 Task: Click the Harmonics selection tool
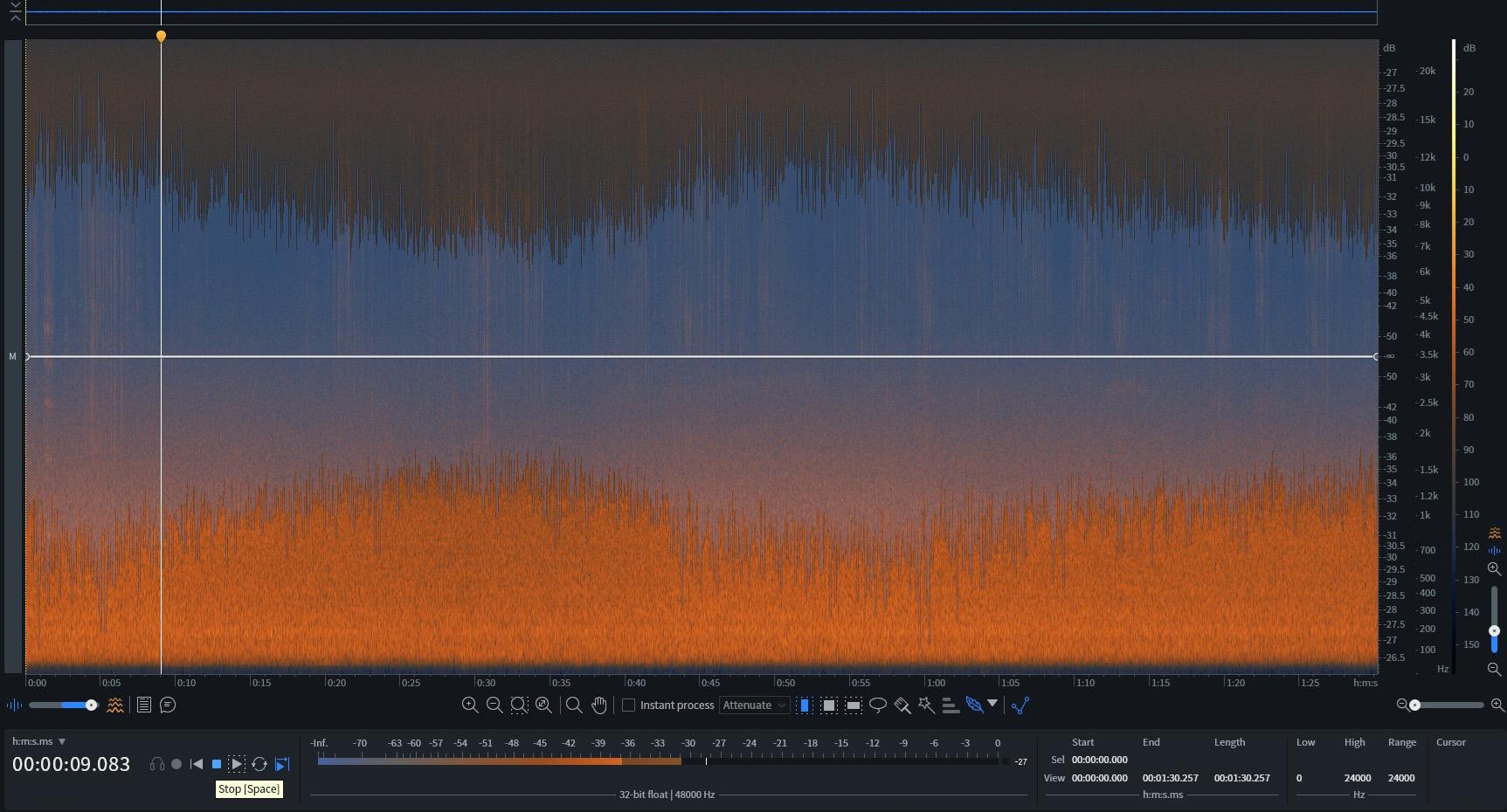point(951,705)
